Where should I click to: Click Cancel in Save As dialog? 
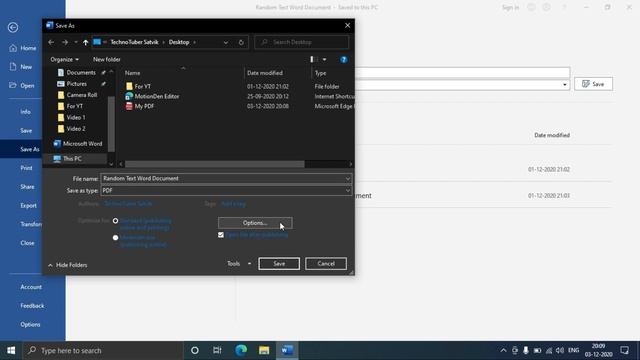[326, 264]
